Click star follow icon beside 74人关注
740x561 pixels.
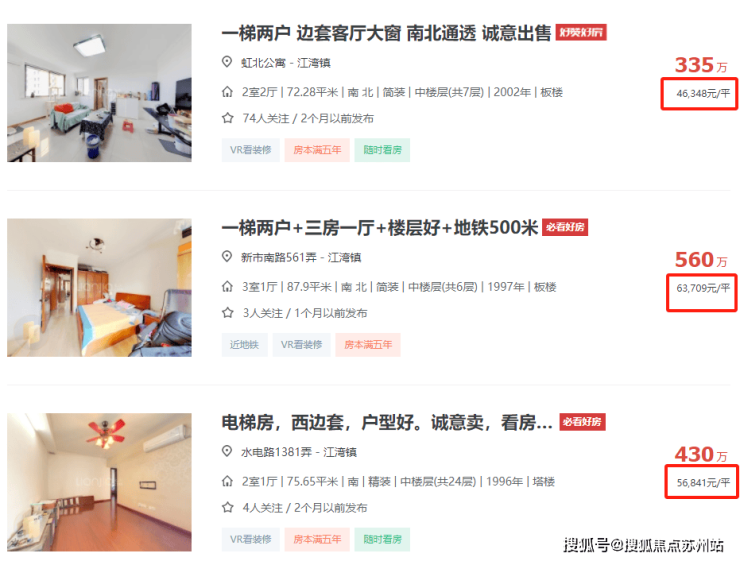coord(227,118)
